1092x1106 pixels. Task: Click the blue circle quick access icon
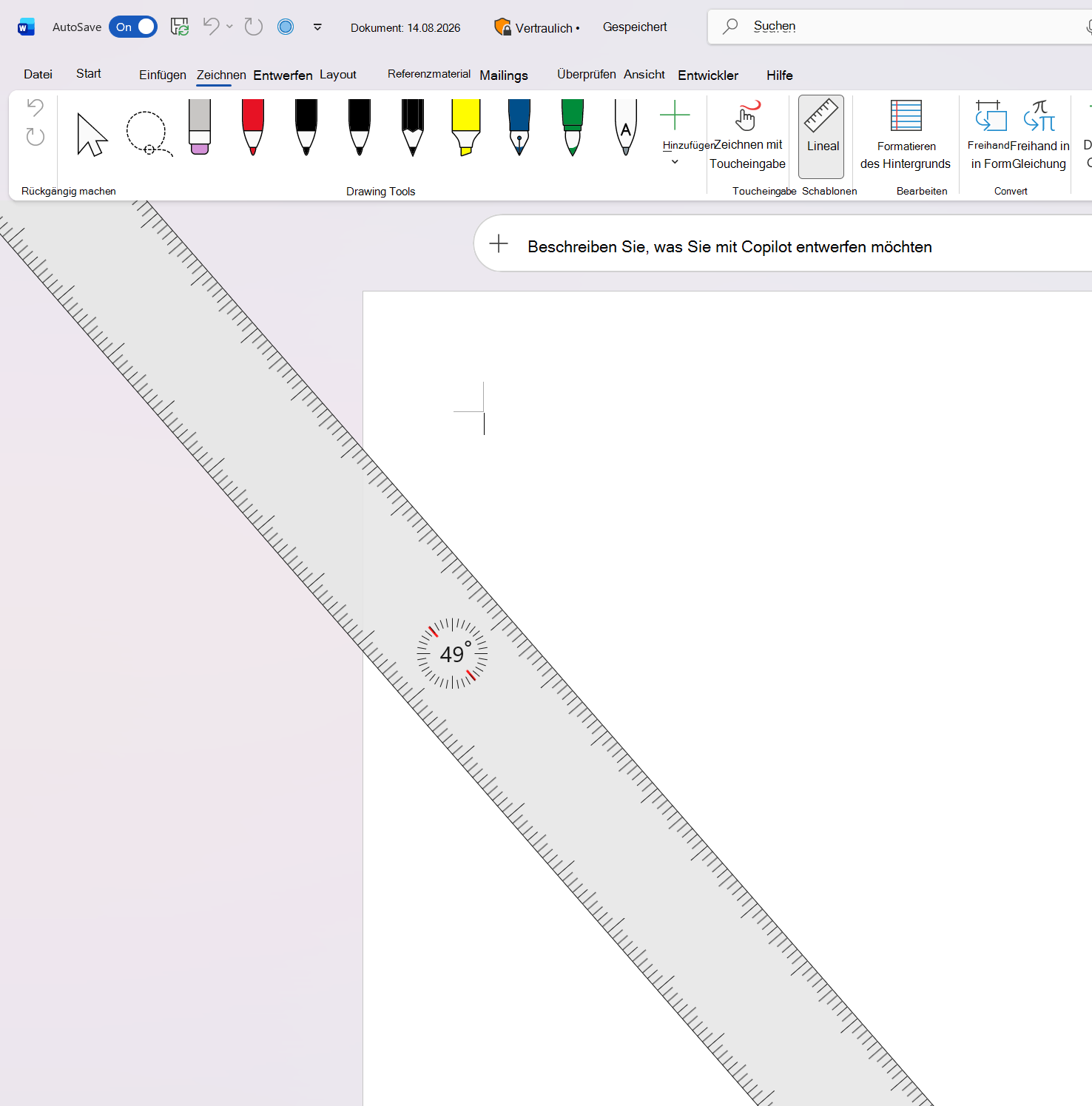[x=286, y=27]
